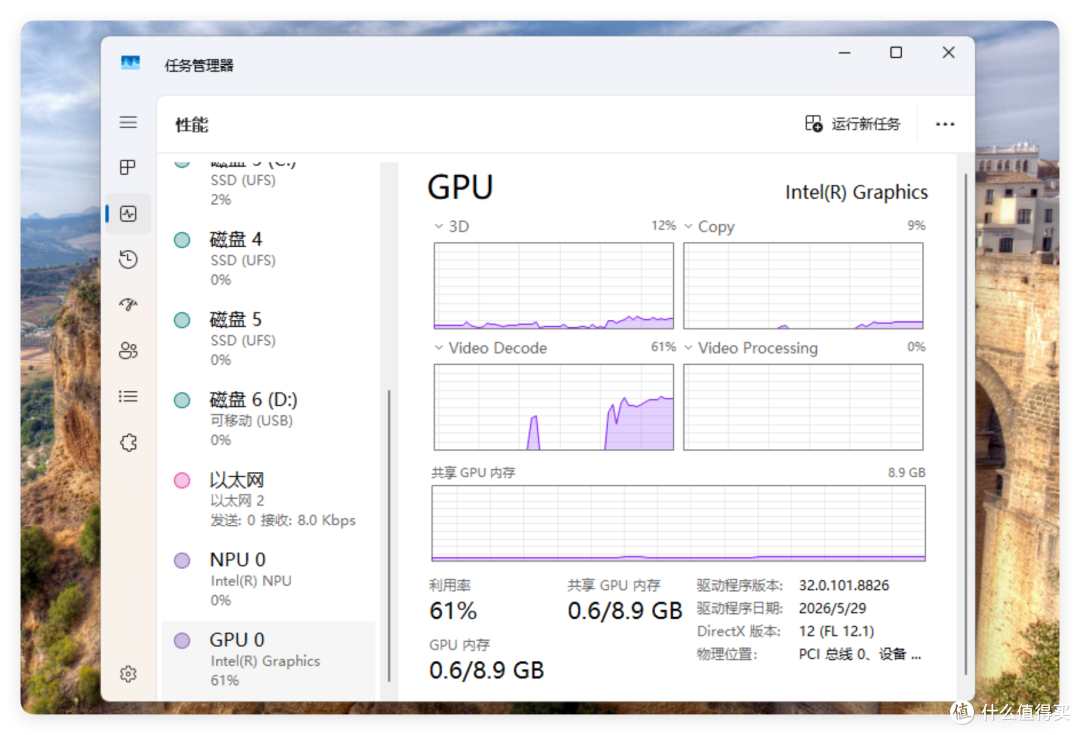Click 运行新任务 button
Image resolution: width=1080 pixels, height=735 pixels.
[853, 124]
